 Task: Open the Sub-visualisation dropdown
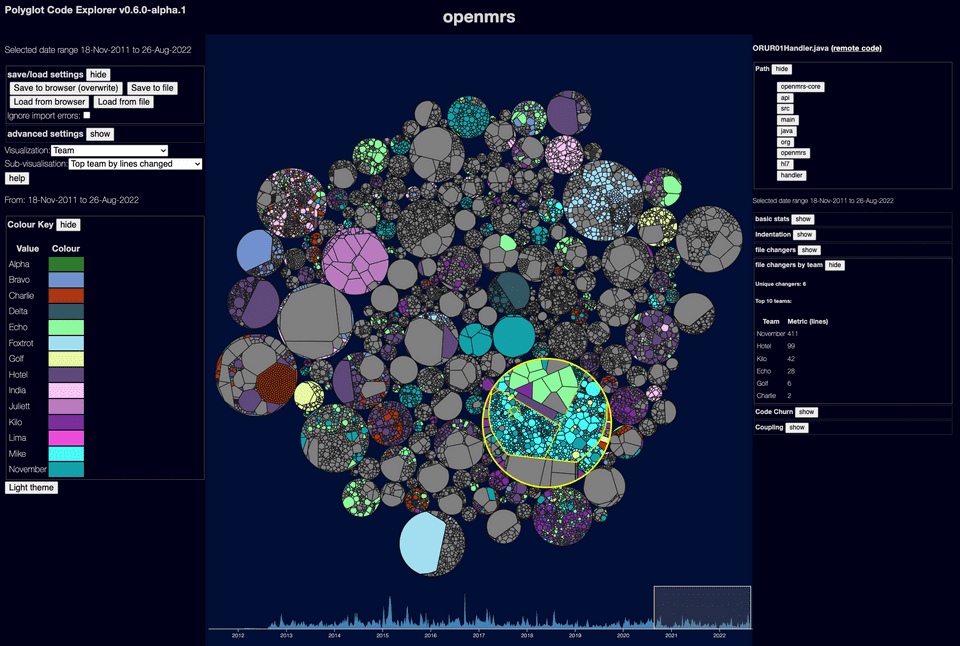click(135, 163)
